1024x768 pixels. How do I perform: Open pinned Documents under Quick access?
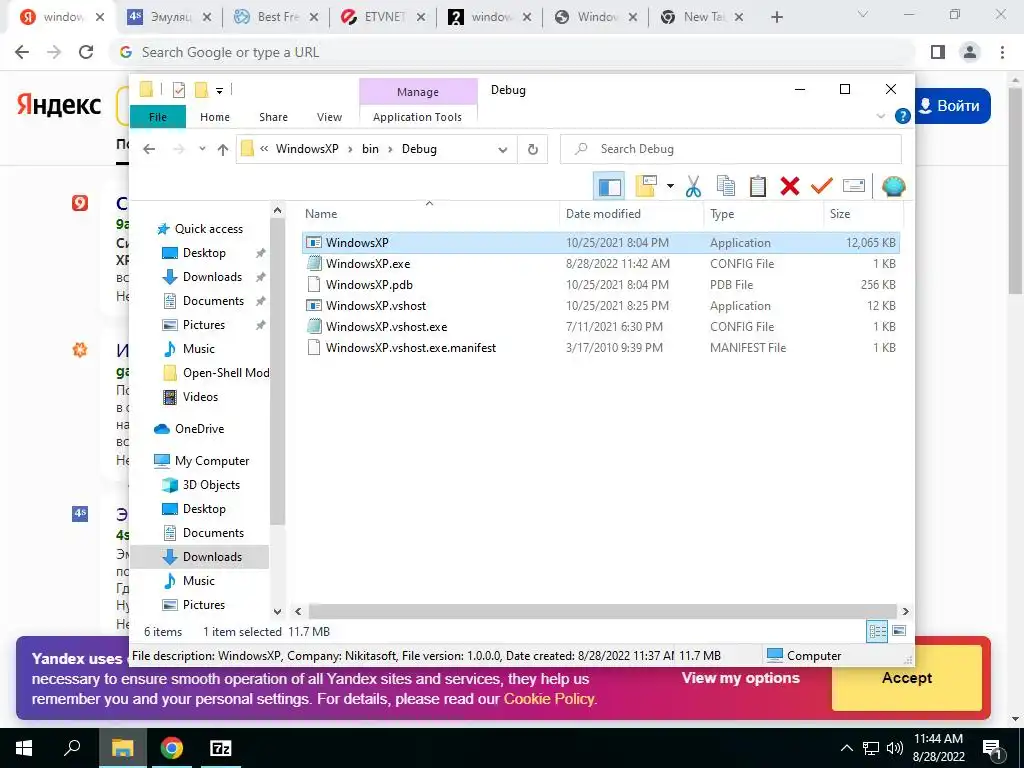coord(204,301)
